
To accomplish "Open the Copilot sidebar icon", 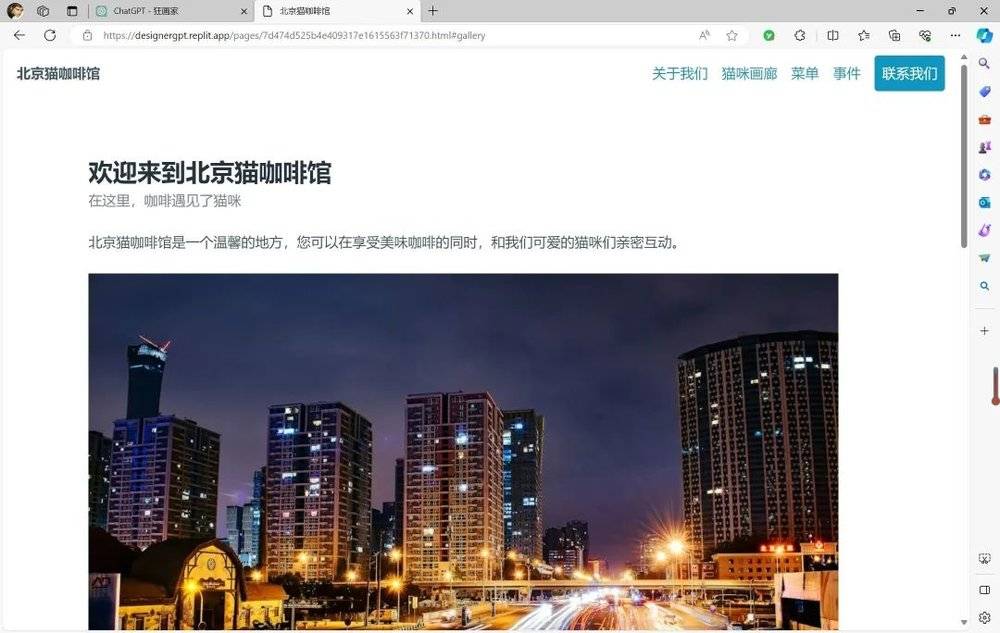I will tap(985, 36).
